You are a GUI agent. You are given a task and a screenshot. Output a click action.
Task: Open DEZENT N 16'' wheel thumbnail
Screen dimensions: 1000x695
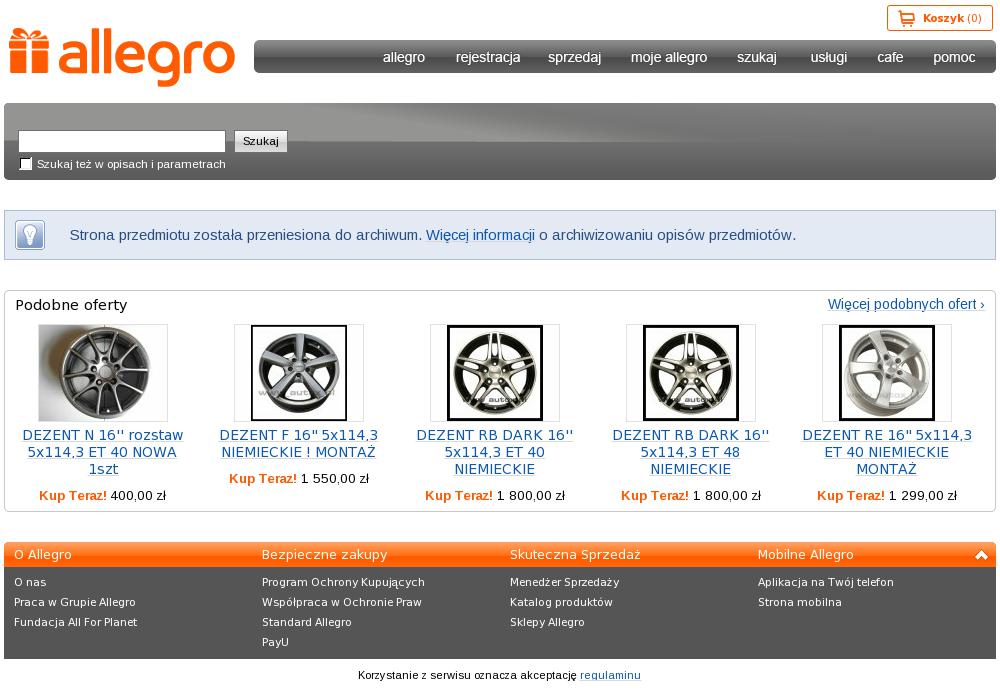tap(103, 373)
